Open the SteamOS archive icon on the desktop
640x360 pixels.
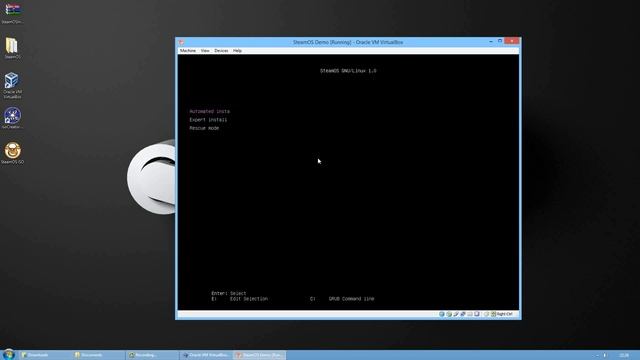click(x=12, y=12)
